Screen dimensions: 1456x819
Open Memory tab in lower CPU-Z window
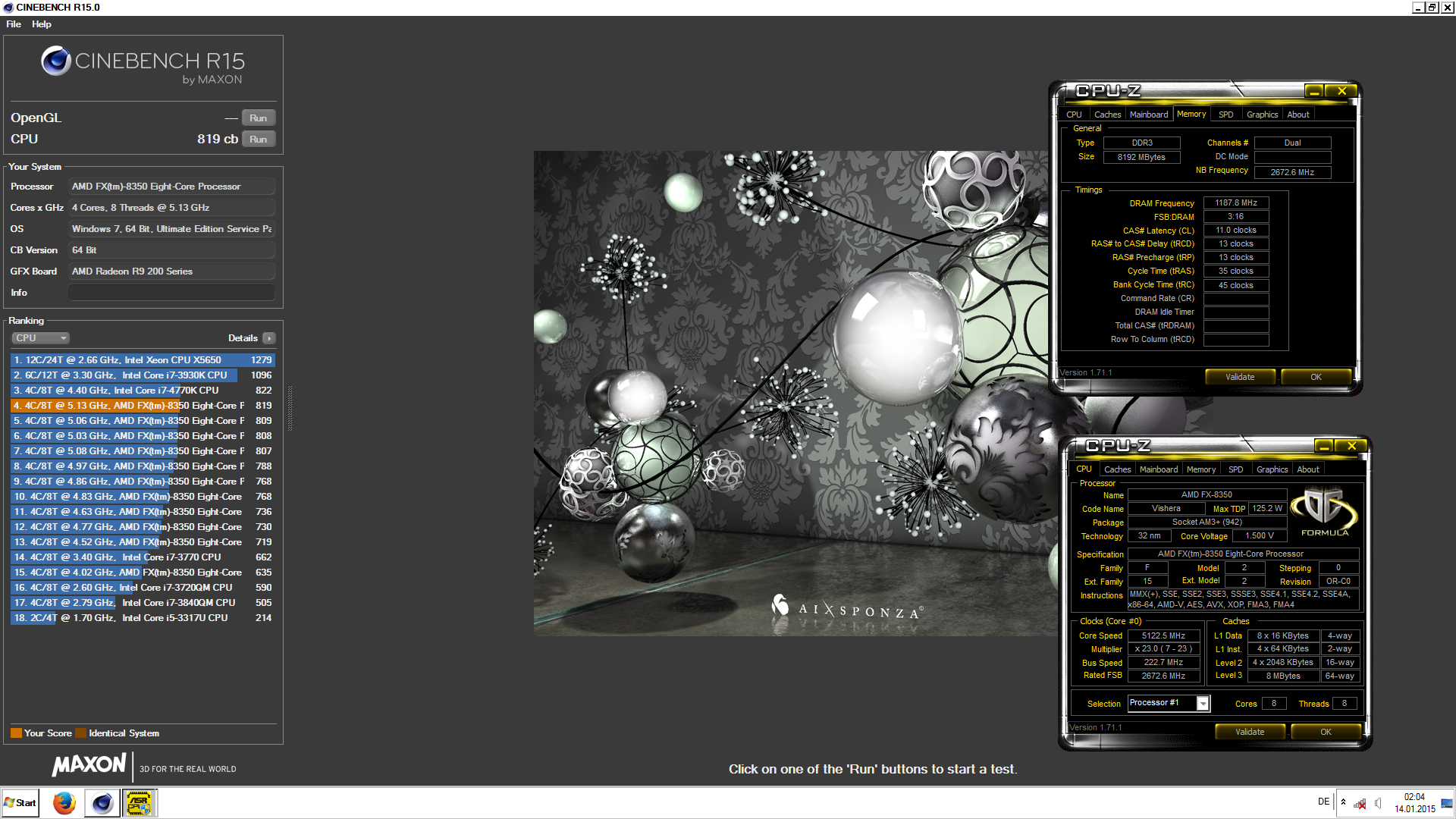click(1201, 469)
